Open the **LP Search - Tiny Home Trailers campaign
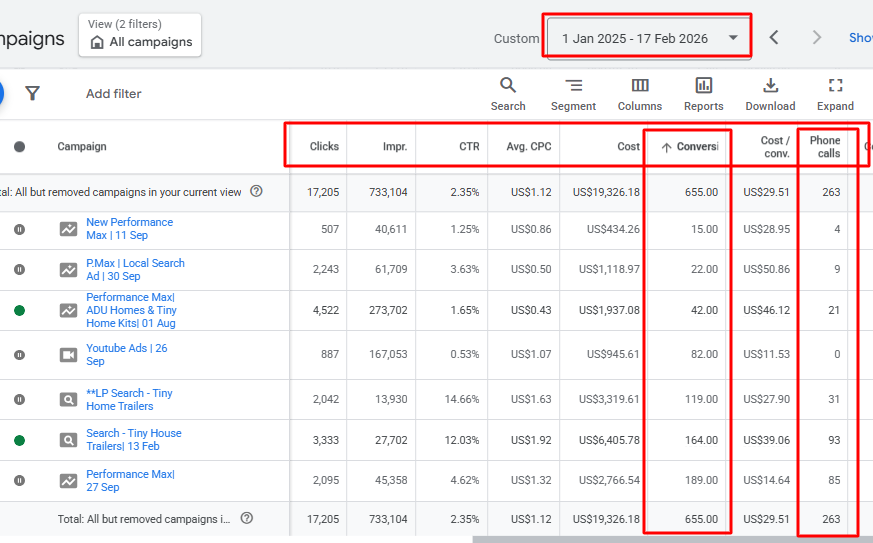 129,399
